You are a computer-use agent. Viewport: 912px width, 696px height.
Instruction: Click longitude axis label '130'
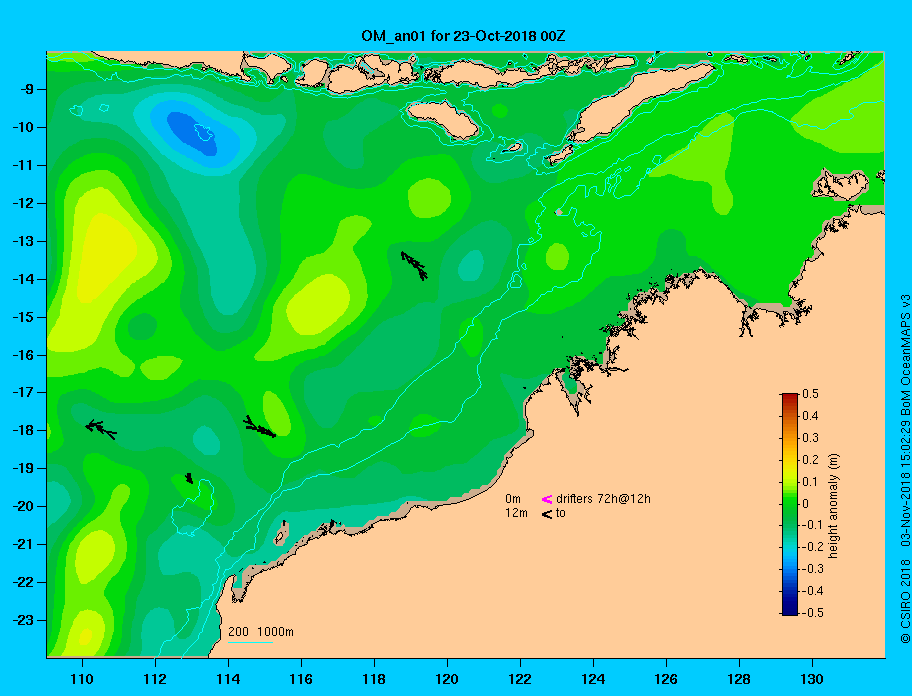pos(812,679)
